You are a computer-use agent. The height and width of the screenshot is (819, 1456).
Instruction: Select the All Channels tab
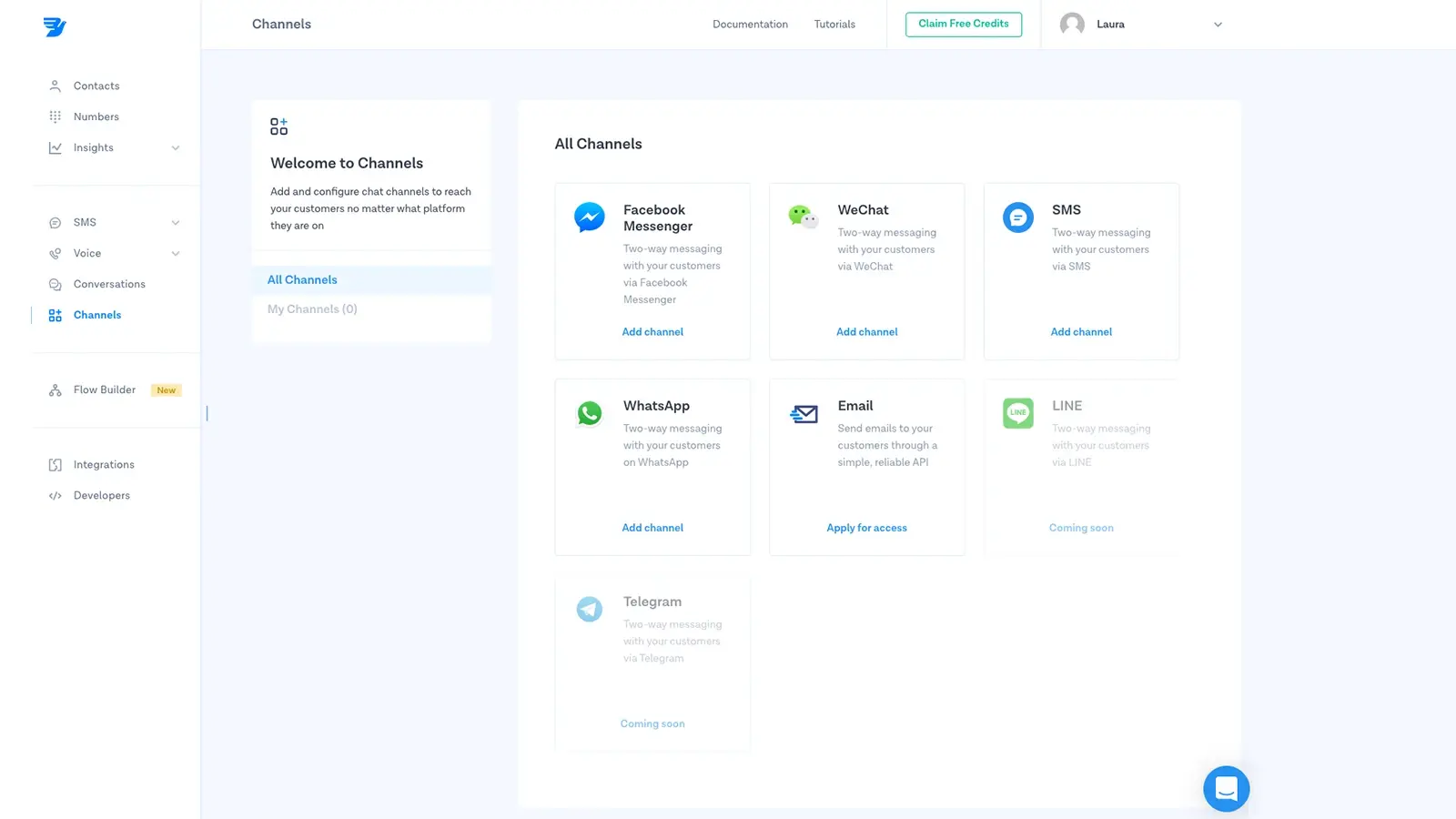click(371, 279)
